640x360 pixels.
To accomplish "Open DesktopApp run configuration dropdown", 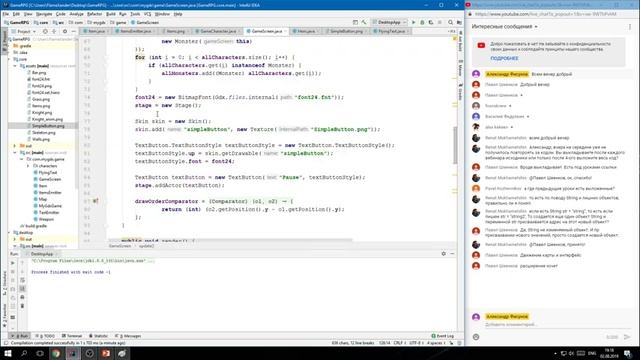I will tap(389, 22).
